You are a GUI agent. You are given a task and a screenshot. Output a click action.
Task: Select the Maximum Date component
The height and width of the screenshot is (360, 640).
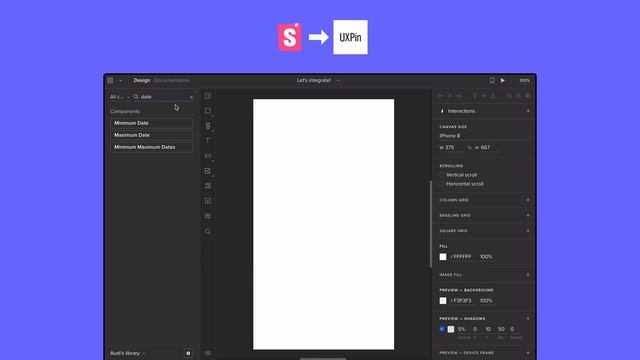pyautogui.click(x=151, y=135)
